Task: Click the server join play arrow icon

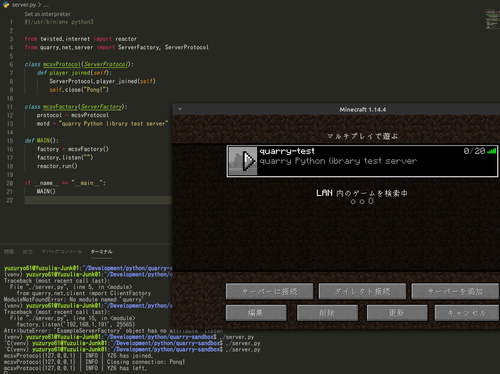Action: click(248, 161)
